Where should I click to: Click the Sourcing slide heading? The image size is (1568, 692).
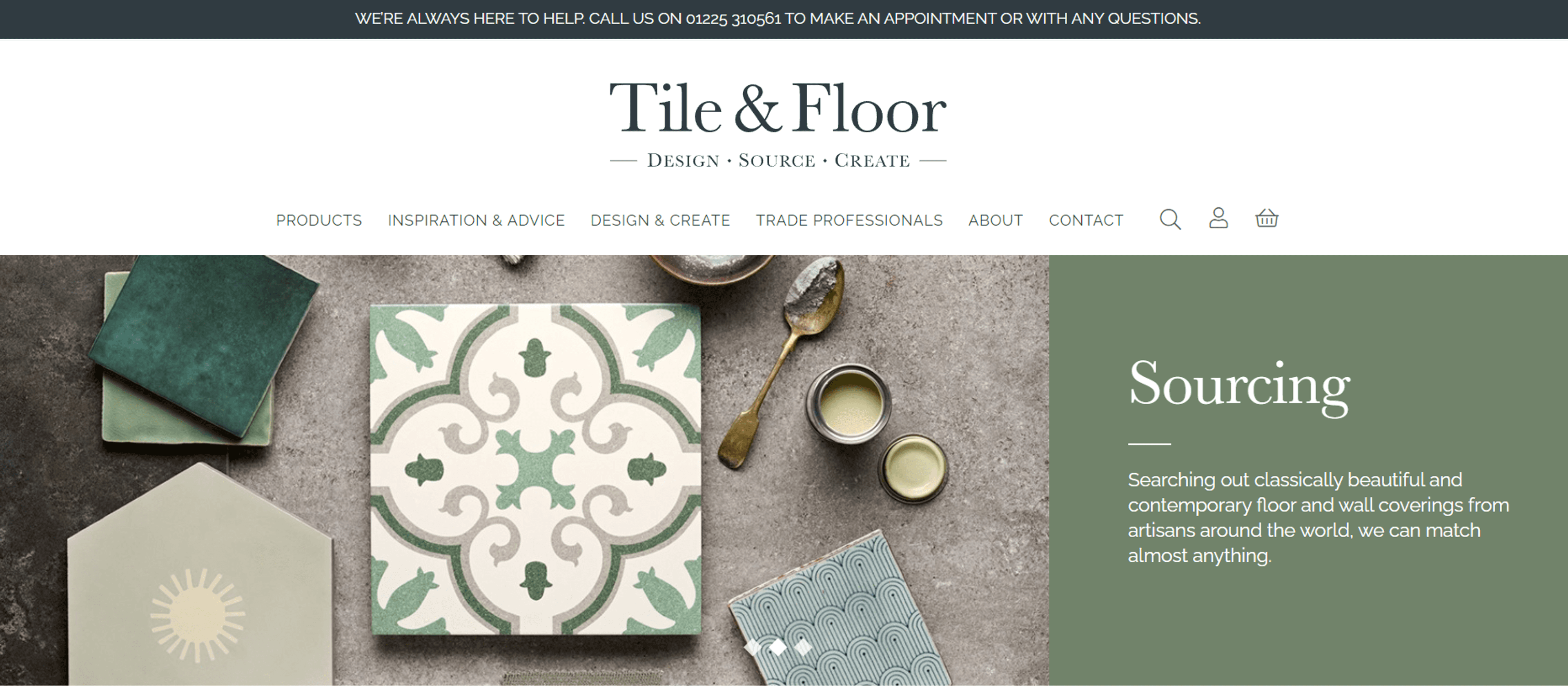(1239, 387)
